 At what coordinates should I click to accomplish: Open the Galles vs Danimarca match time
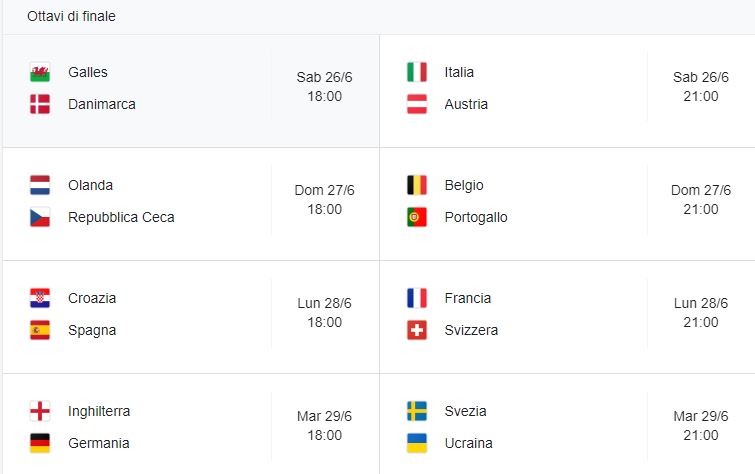324,87
